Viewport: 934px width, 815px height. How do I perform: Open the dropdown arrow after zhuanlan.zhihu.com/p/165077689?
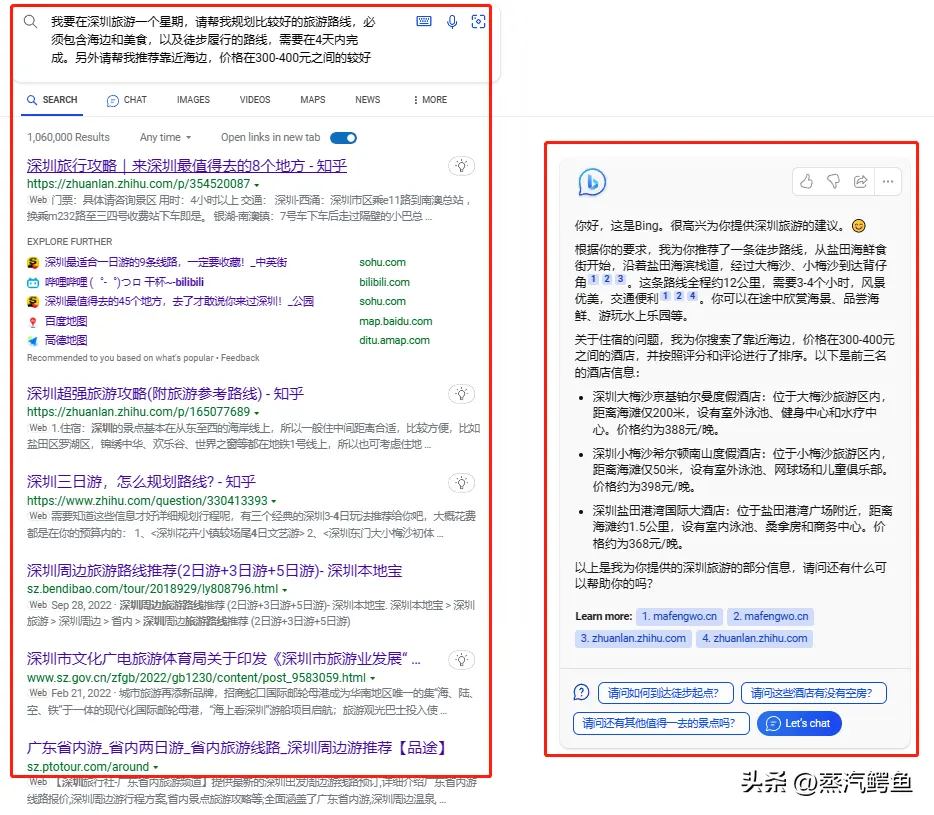click(x=257, y=412)
